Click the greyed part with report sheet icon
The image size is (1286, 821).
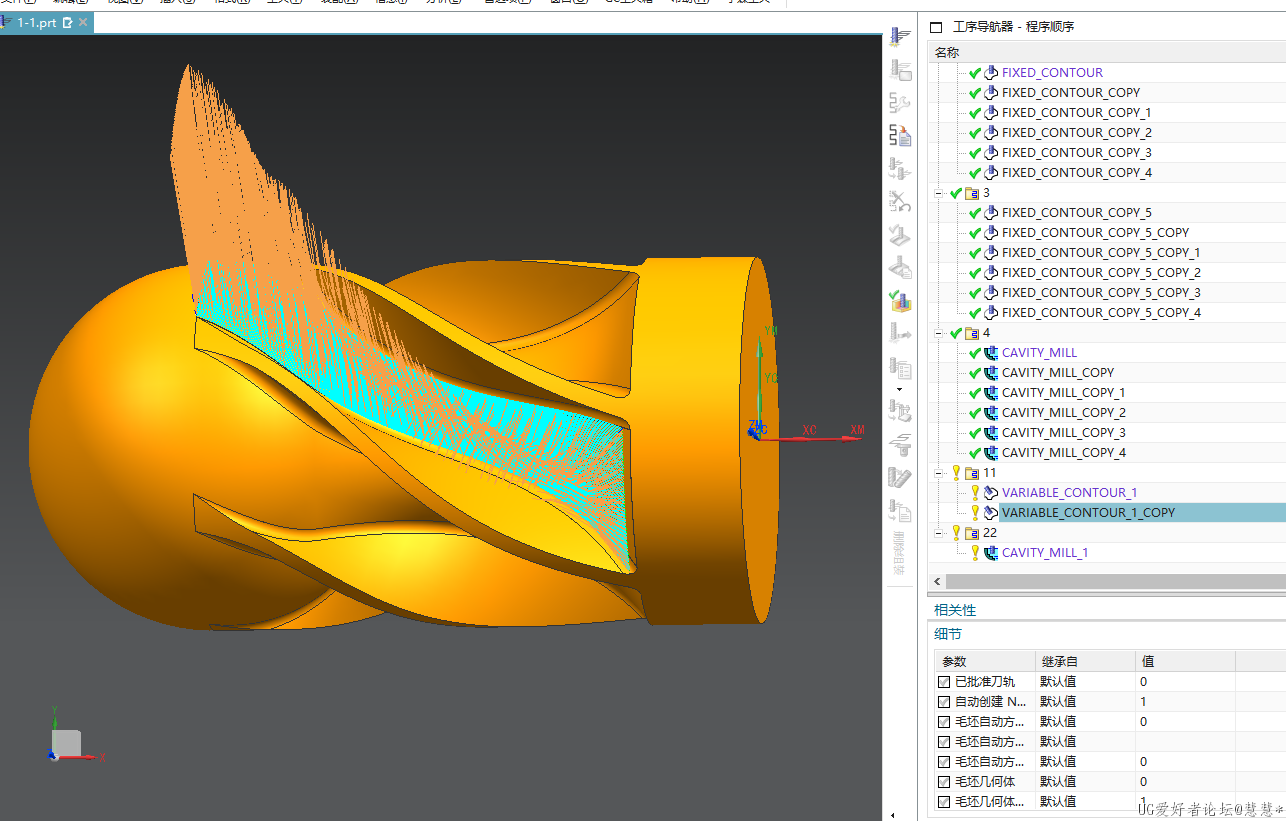[900, 268]
